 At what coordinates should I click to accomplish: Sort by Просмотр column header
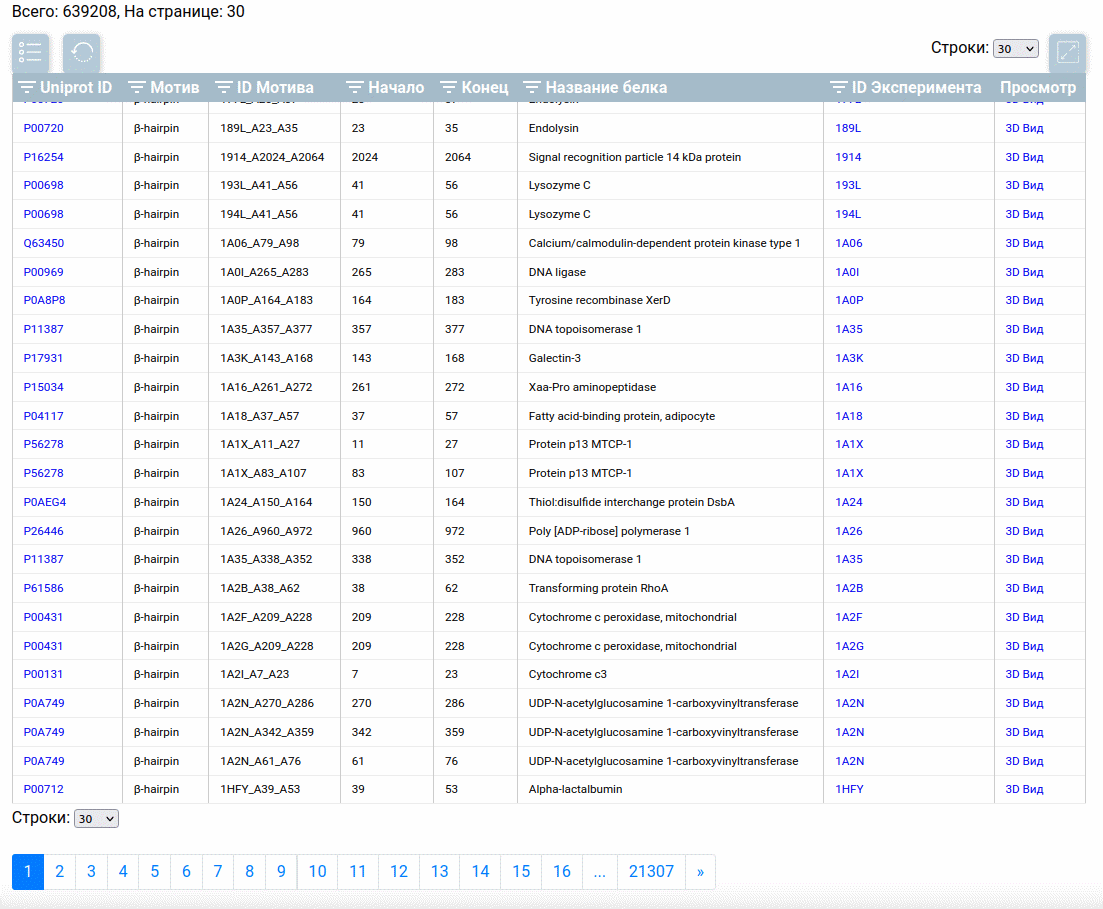pyautogui.click(x=1038, y=87)
